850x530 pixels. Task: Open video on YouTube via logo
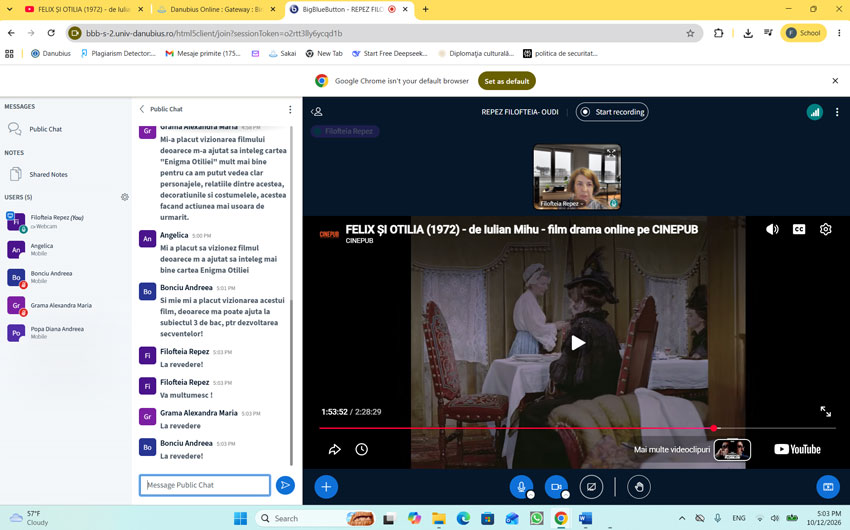coord(797,449)
